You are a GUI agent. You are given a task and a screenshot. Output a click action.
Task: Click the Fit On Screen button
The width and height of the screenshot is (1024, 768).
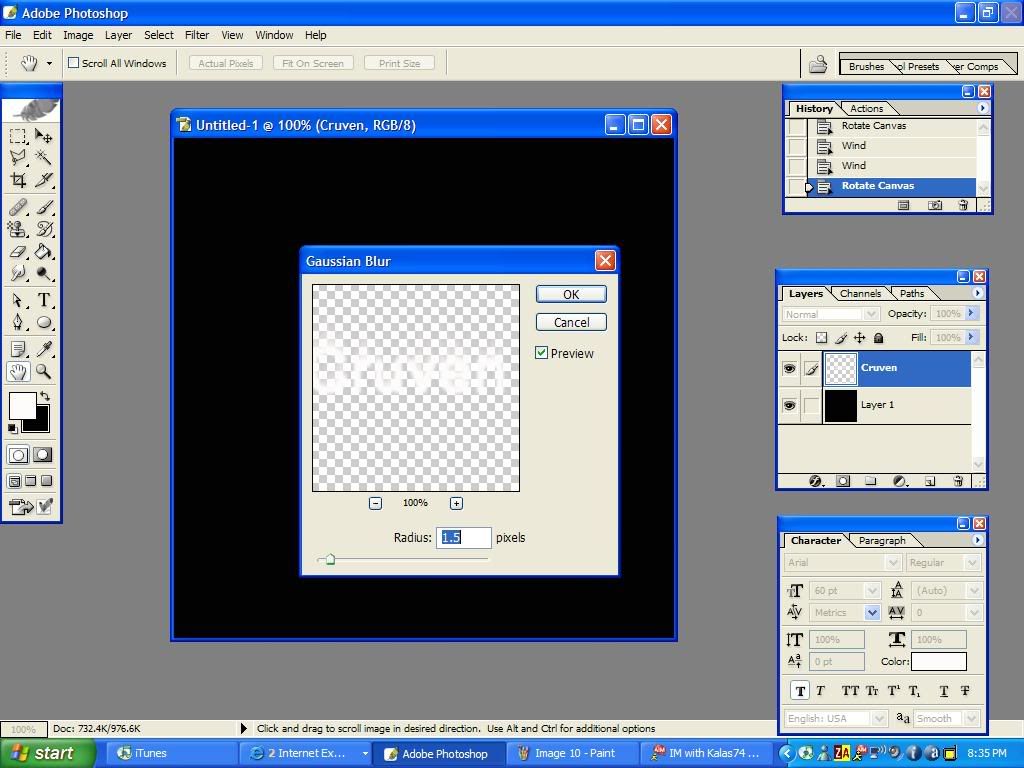click(313, 63)
